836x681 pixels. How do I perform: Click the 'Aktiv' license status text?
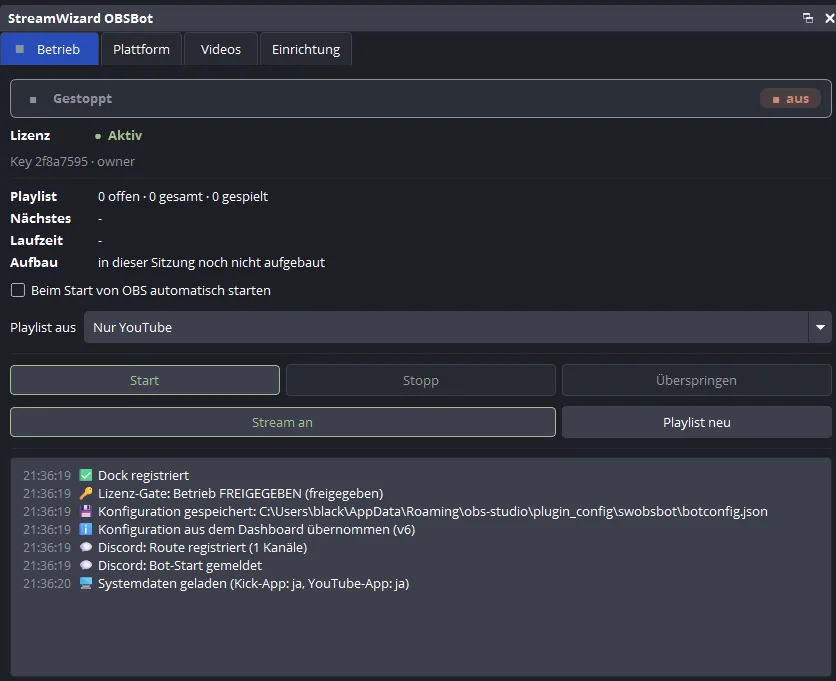tap(125, 135)
